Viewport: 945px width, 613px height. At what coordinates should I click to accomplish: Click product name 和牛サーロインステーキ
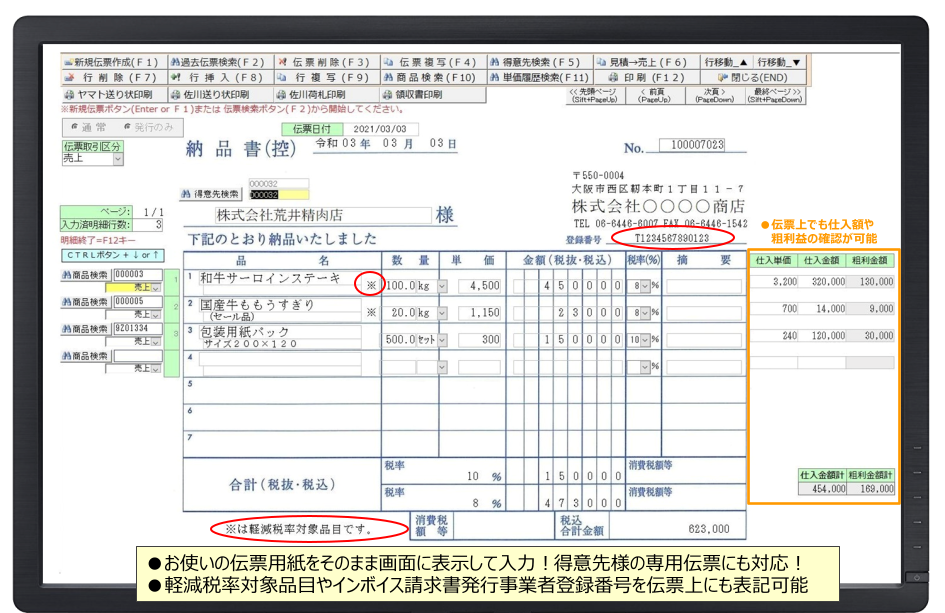(x=271, y=278)
